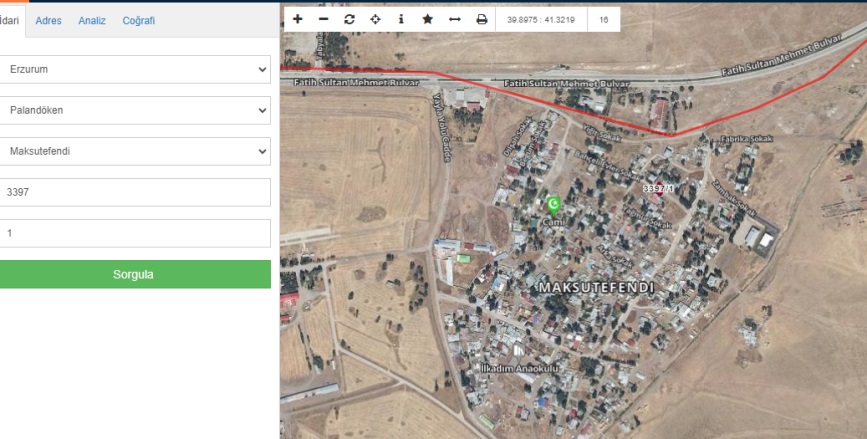Screen dimensions: 867x439
Task: Click the coordinates display 39.8975 : 41.3219
Action: (x=540, y=19)
